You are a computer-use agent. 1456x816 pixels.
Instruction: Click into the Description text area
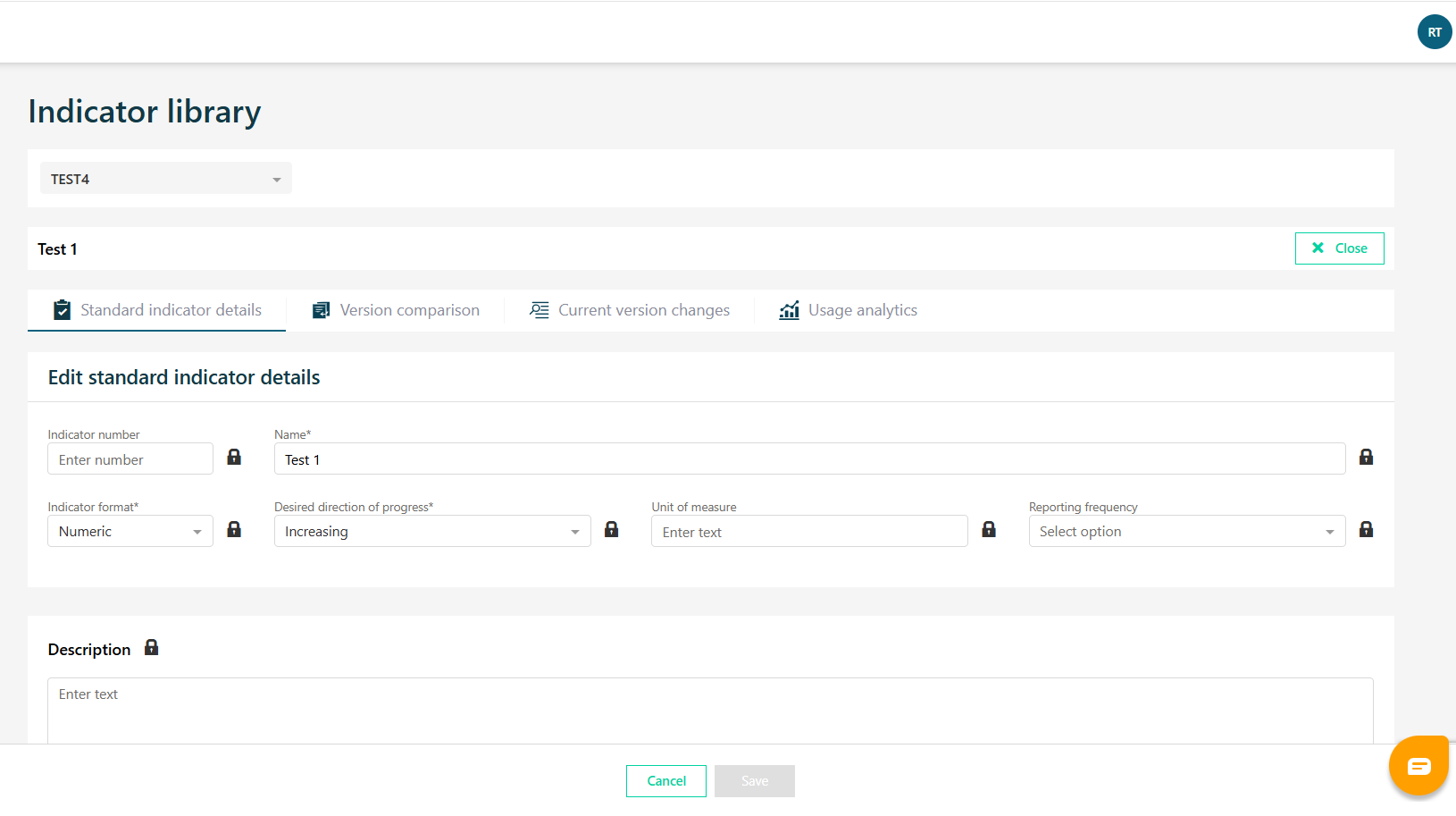coord(710,711)
